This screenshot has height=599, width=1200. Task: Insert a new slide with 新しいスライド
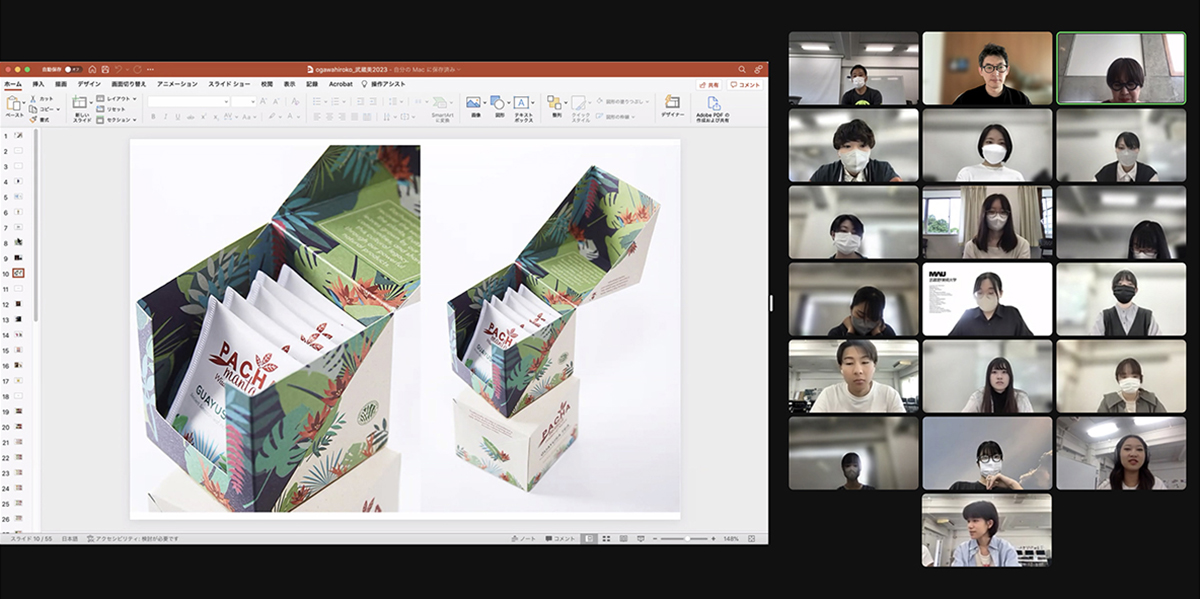[x=81, y=107]
